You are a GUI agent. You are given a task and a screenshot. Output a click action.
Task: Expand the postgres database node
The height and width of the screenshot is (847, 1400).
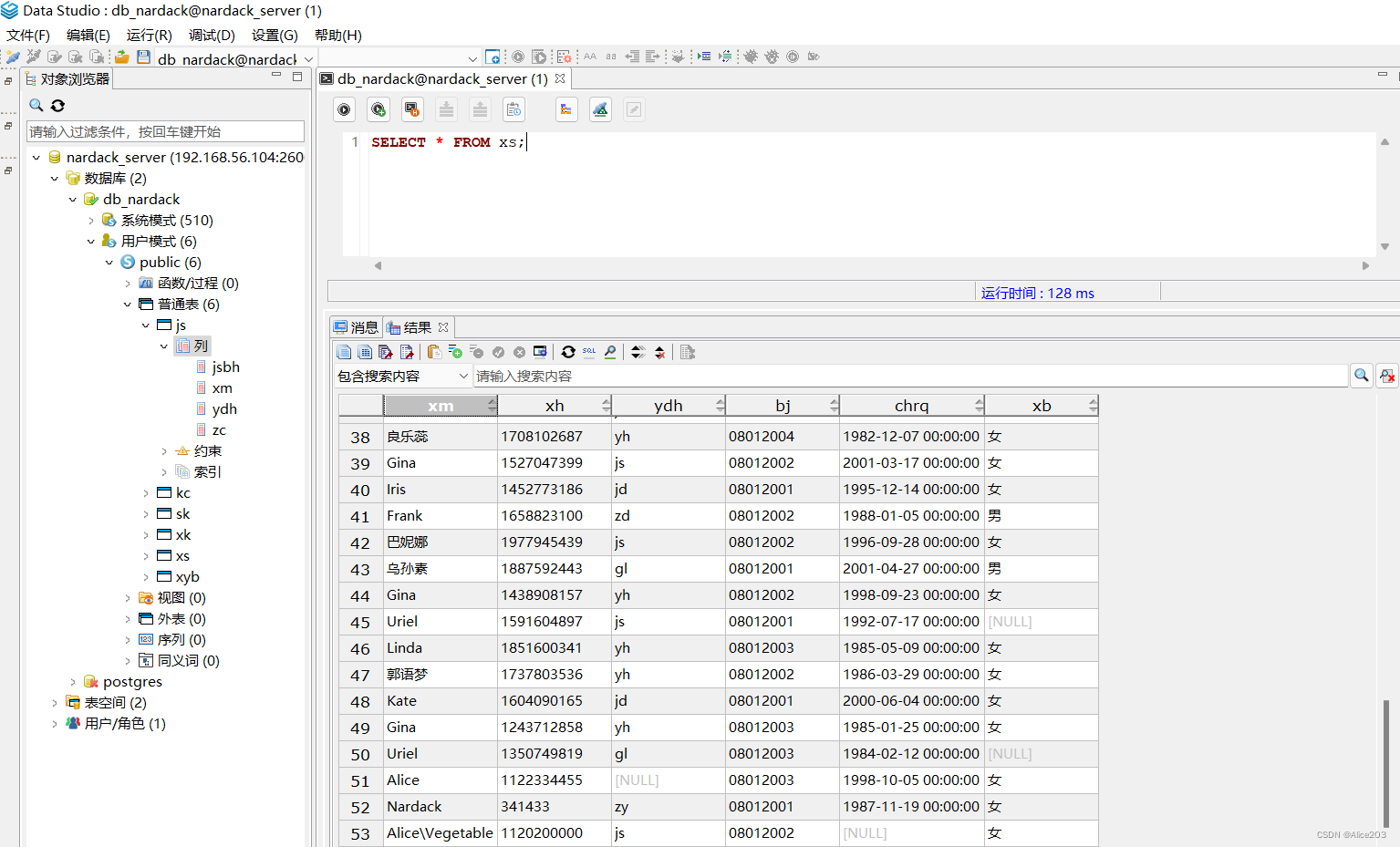(x=73, y=682)
